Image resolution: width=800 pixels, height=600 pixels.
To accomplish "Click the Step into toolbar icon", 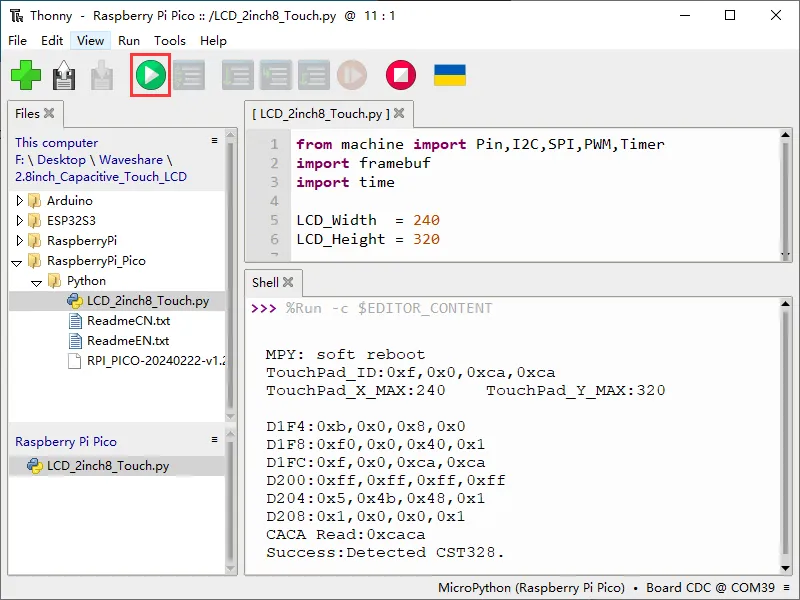I will point(276,75).
